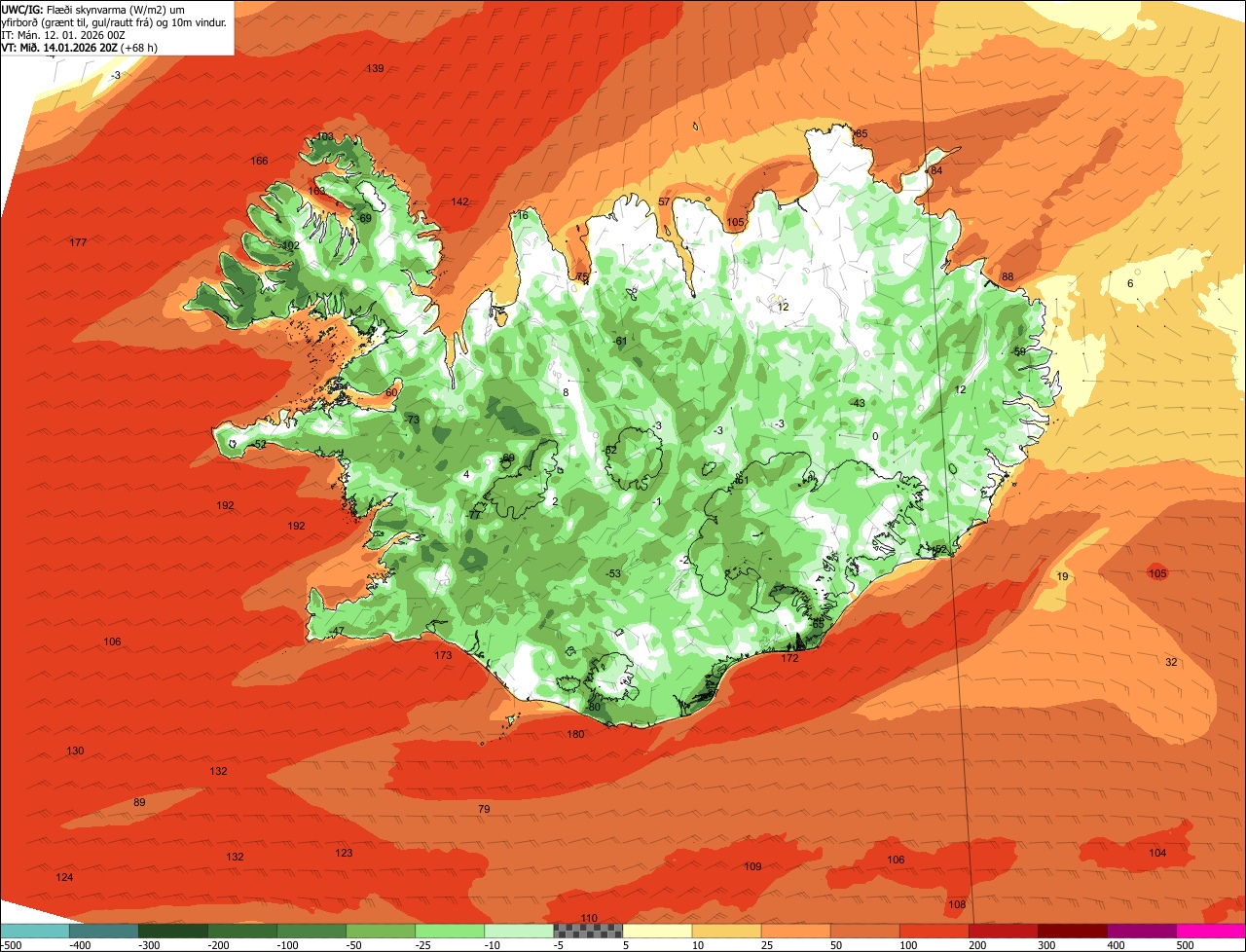Click the flux value 166 on the map

pos(259,161)
